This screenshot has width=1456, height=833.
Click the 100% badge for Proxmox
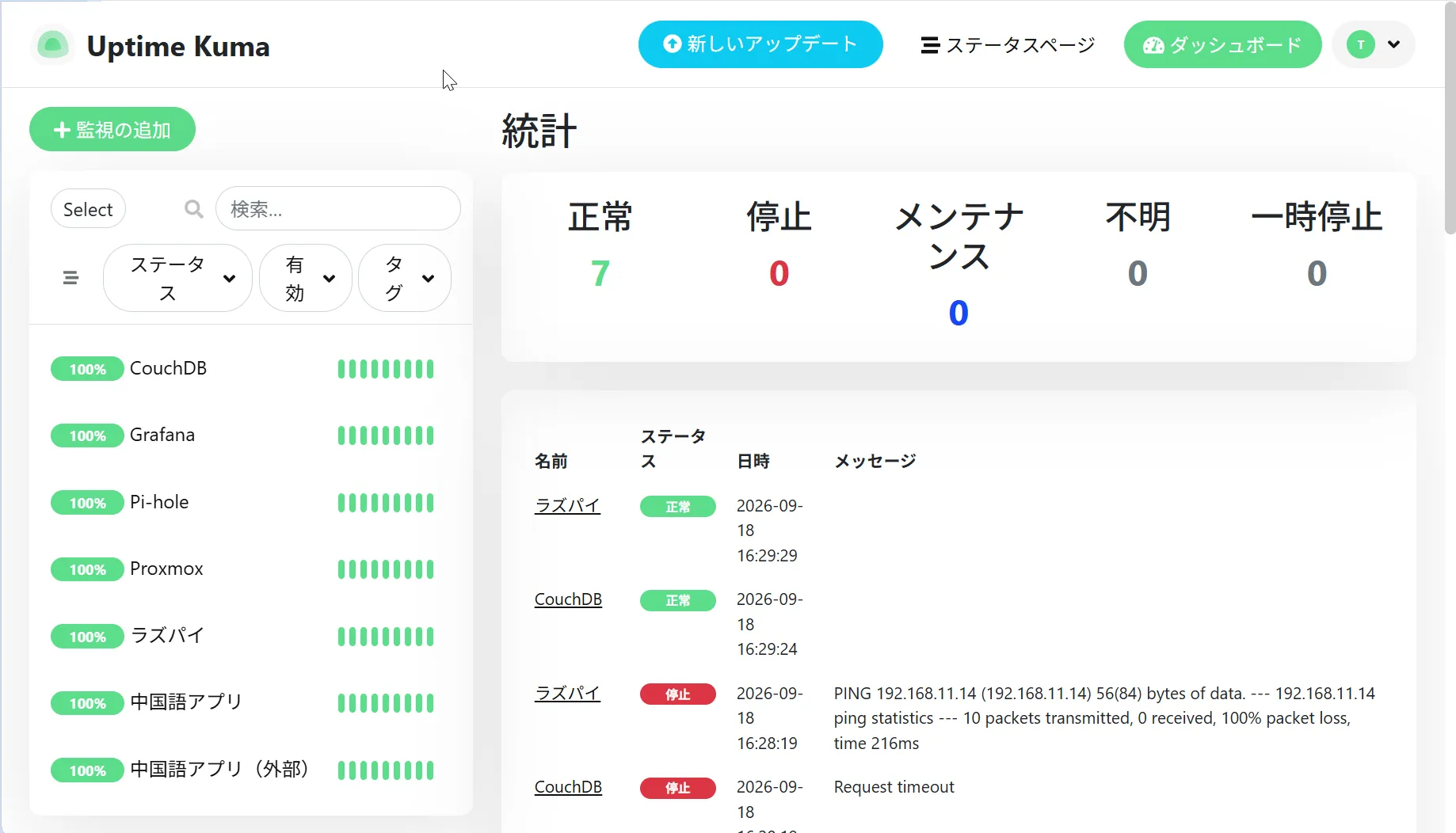pyautogui.click(x=87, y=569)
